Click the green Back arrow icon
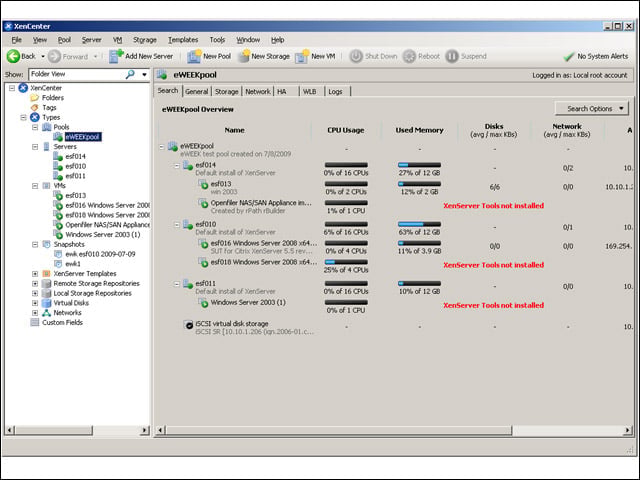640x480 pixels. click(x=13, y=56)
